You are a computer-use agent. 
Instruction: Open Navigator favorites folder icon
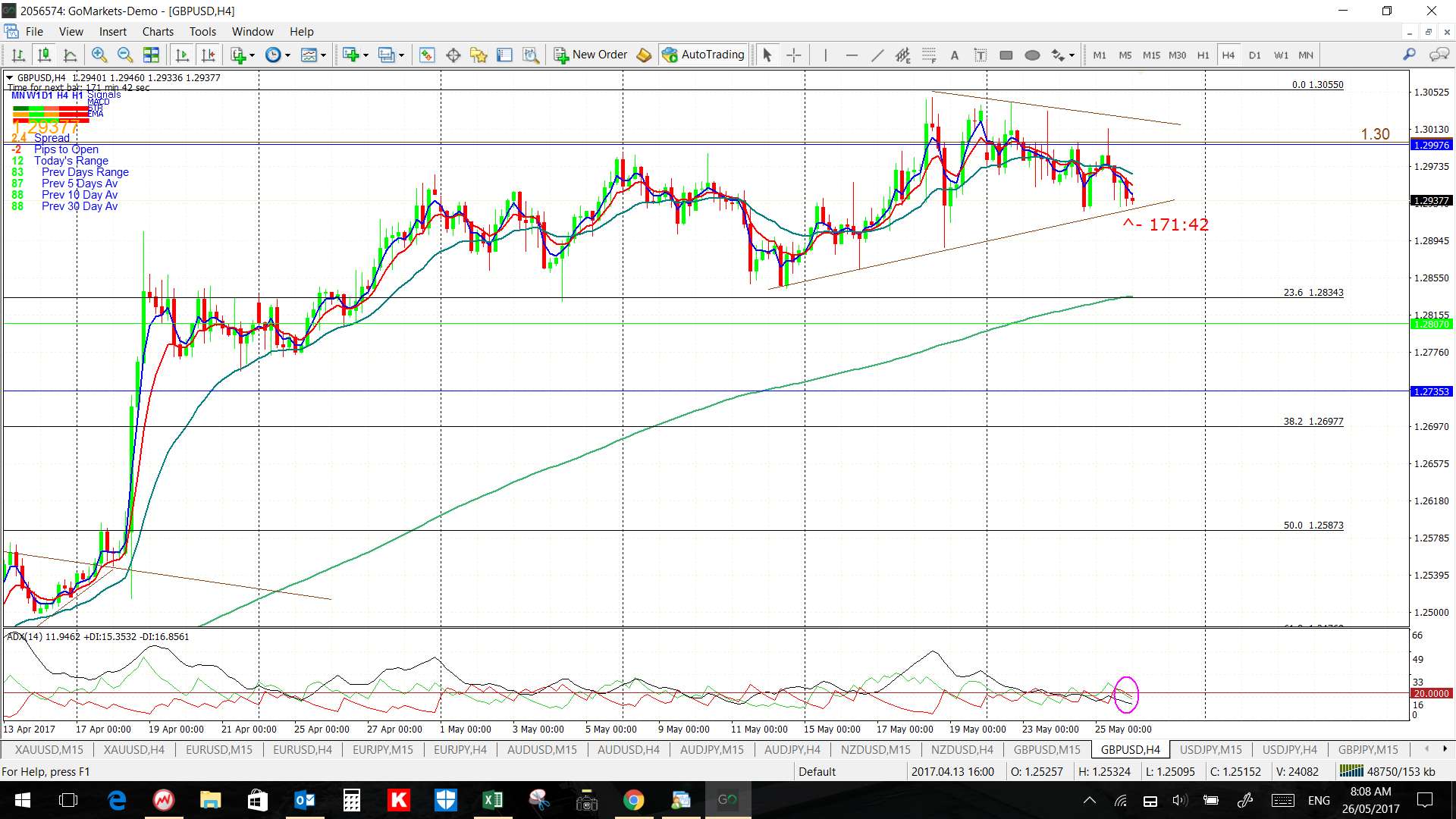479,55
